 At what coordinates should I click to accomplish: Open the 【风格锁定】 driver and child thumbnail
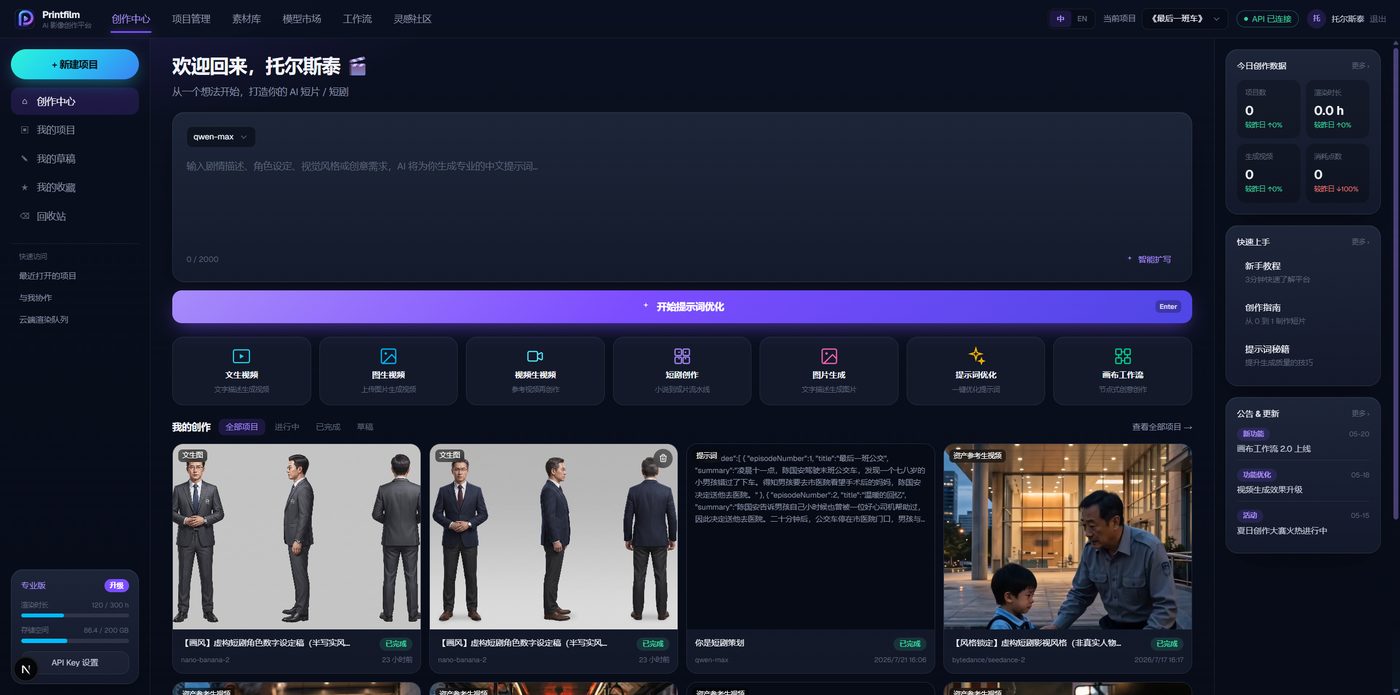(1067, 536)
